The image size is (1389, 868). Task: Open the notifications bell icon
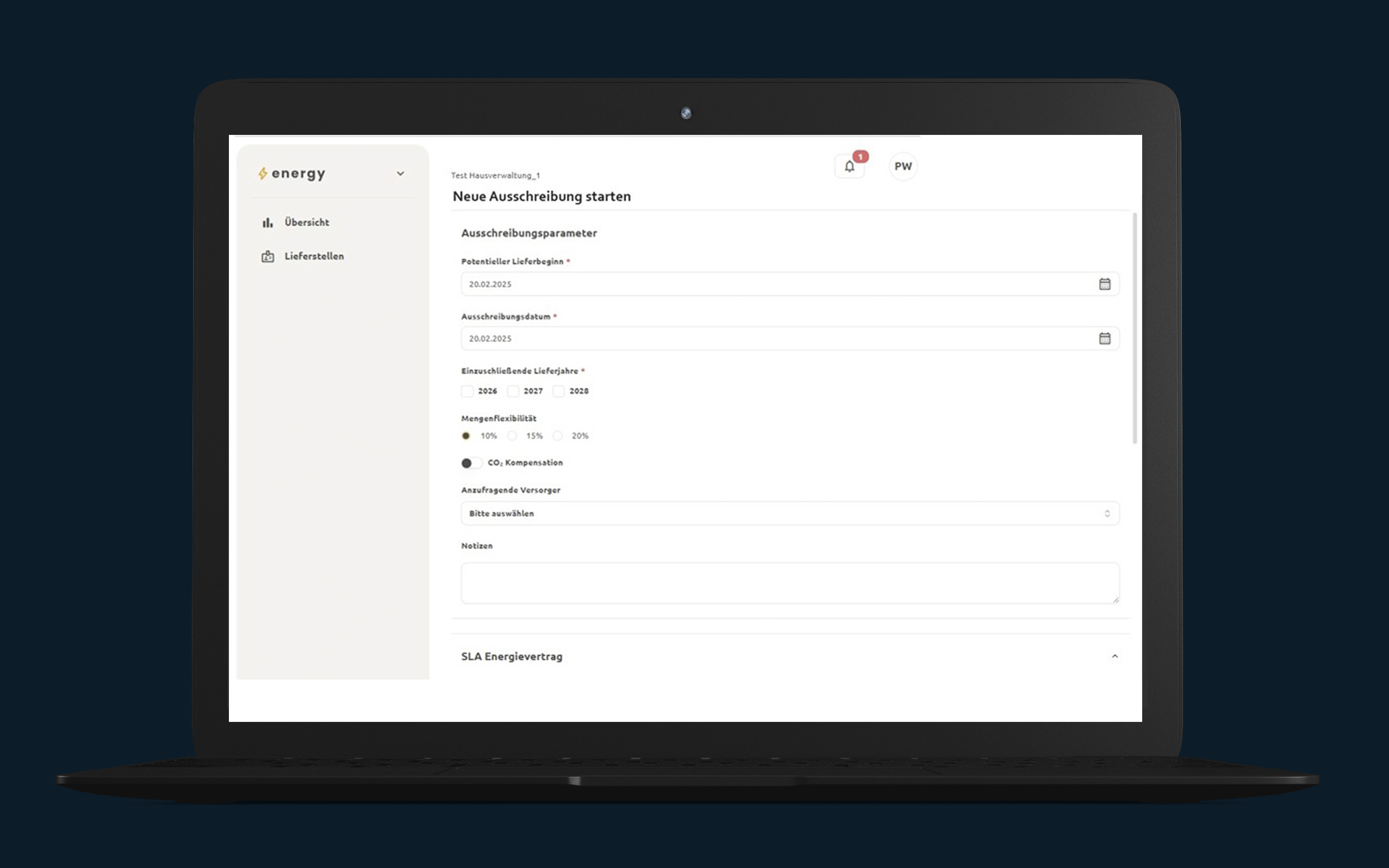[849, 166]
